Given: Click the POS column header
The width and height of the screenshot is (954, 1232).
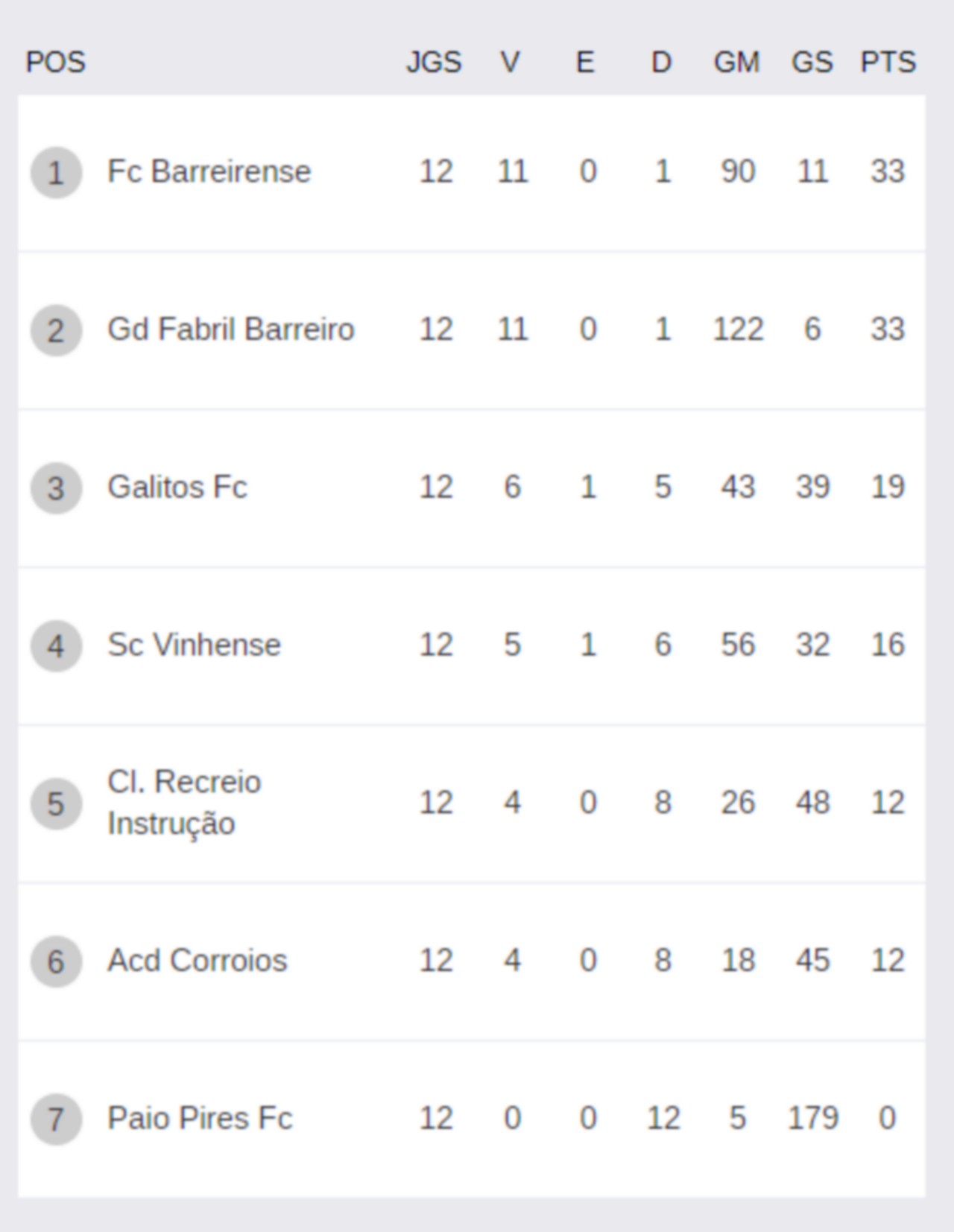Looking at the screenshot, I should [x=56, y=62].
